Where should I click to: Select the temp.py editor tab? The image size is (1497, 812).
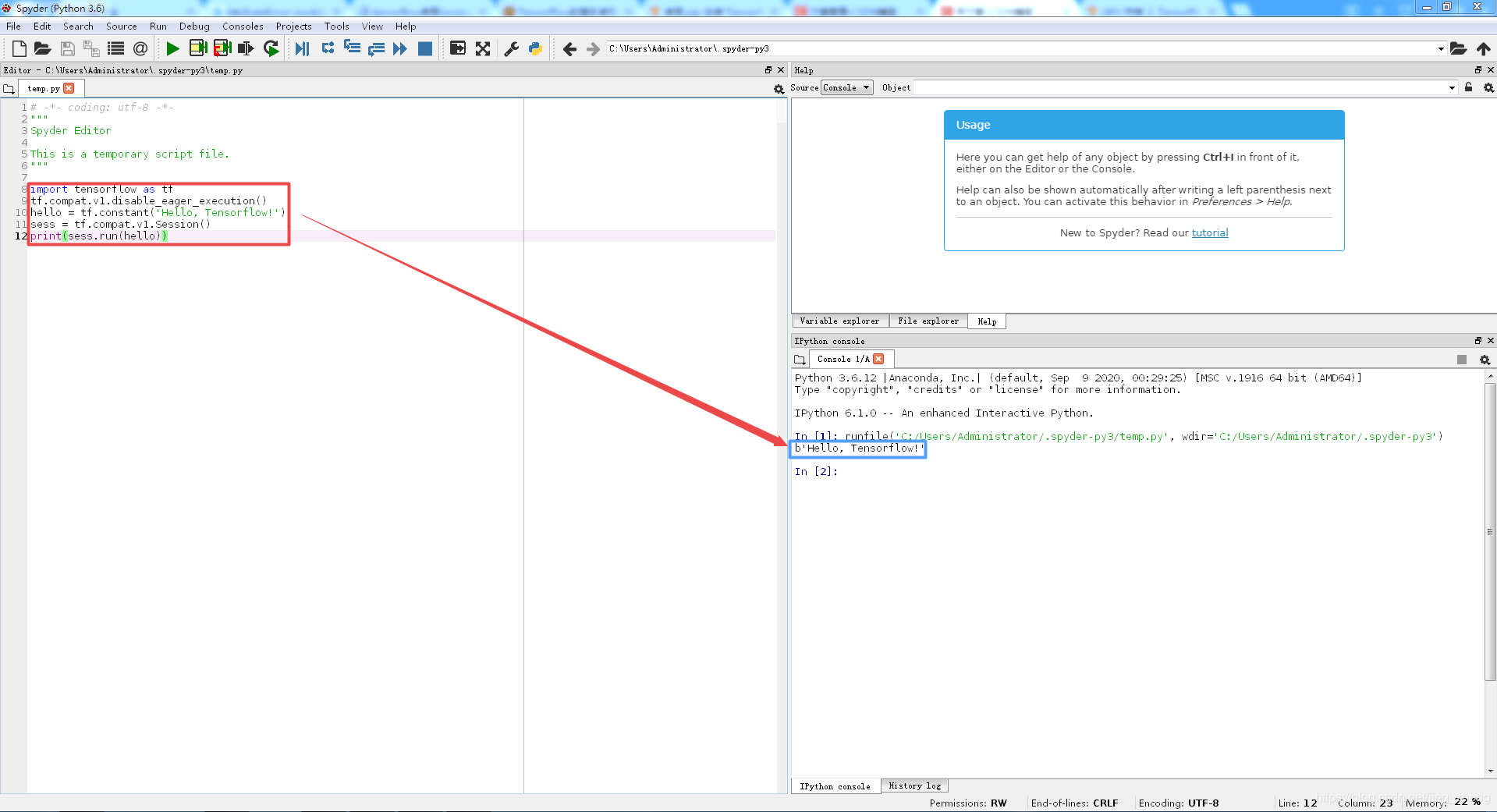click(x=43, y=88)
